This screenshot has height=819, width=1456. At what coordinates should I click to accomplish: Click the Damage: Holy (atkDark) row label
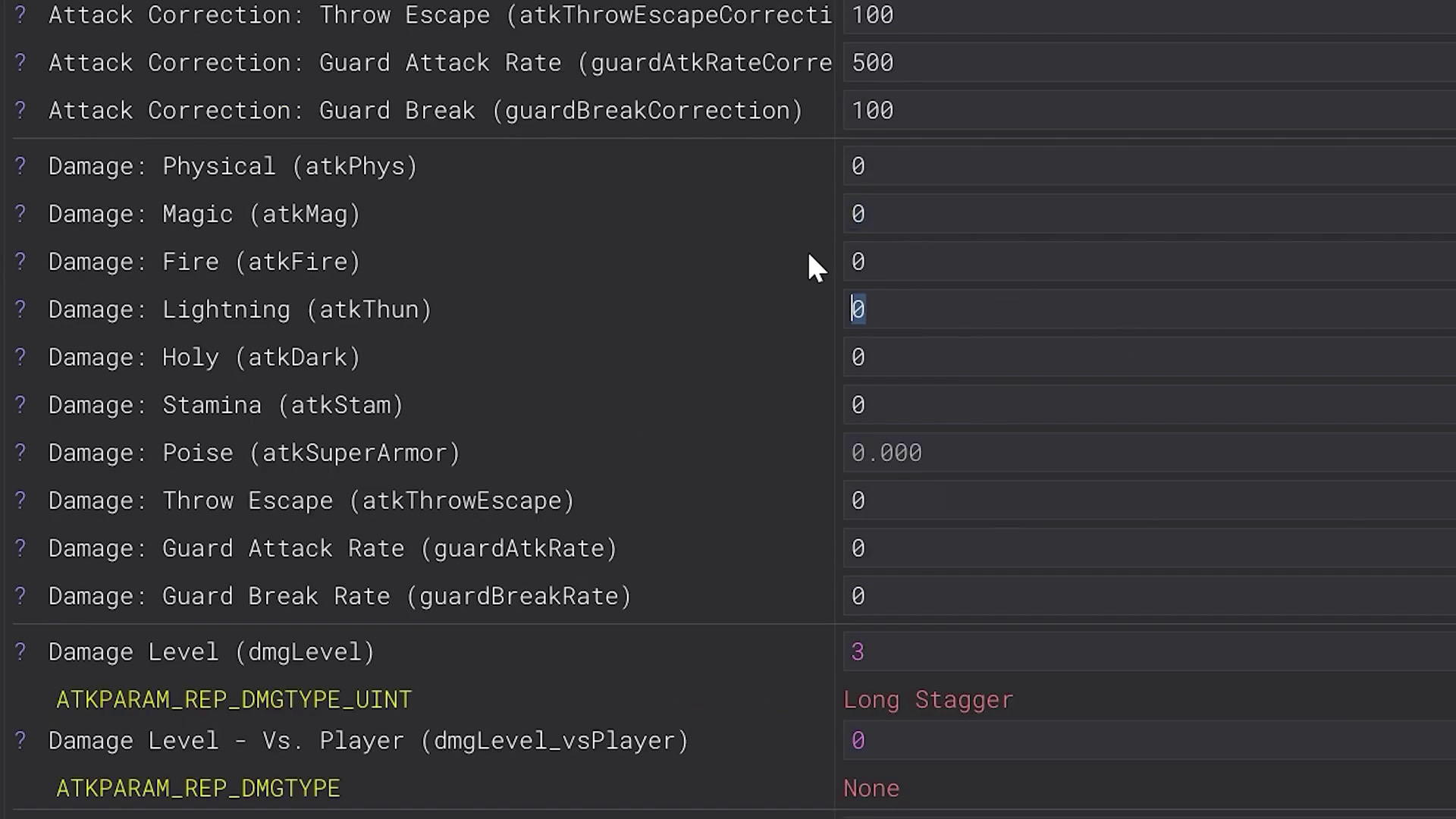(204, 357)
